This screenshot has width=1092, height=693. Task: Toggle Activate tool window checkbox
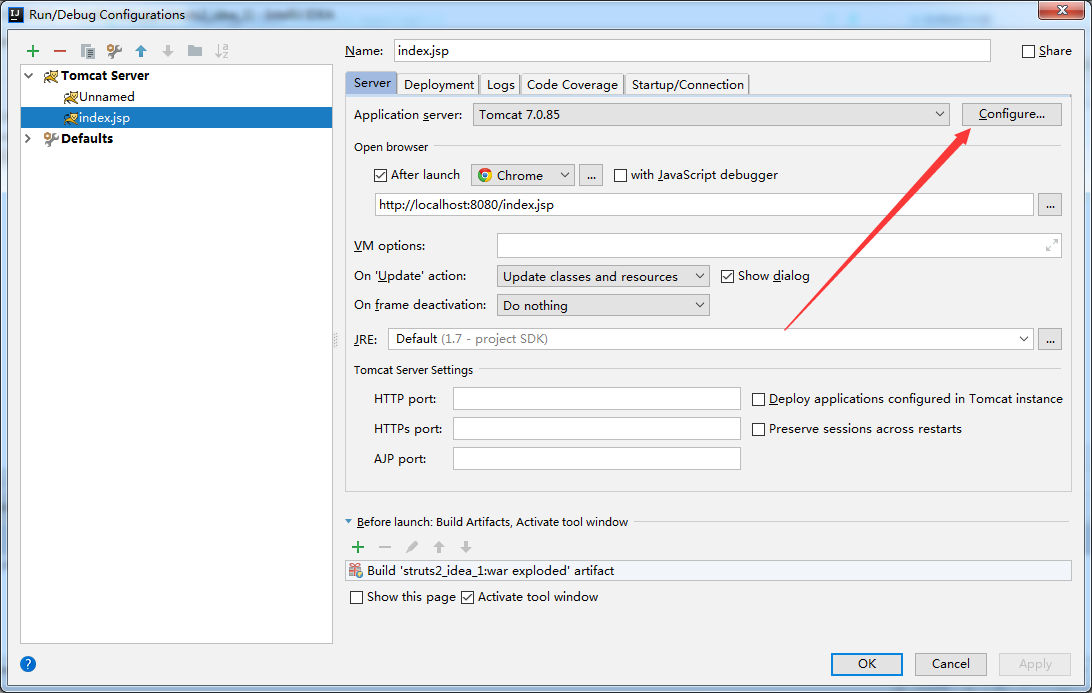coord(467,598)
